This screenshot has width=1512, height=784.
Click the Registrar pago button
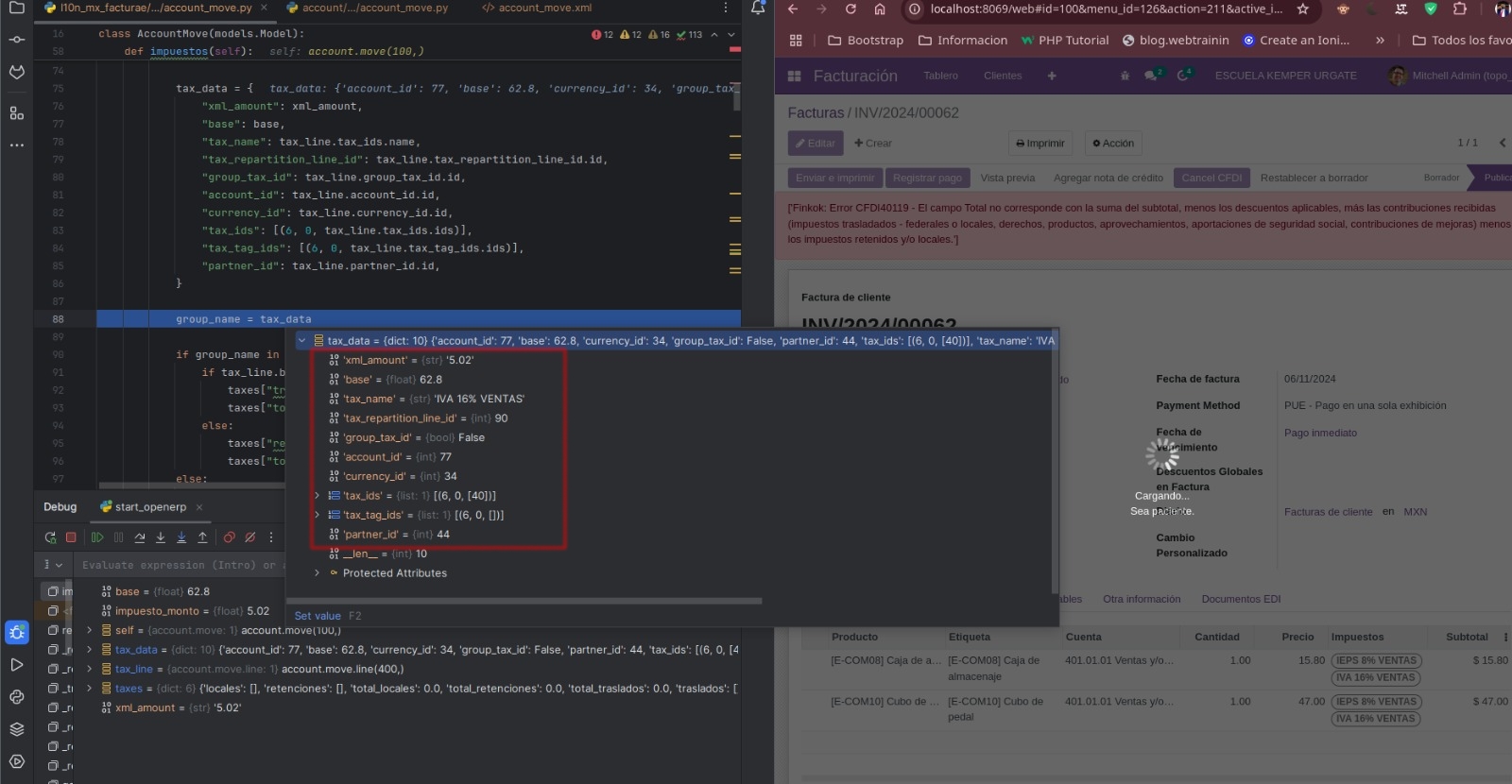[x=927, y=178]
